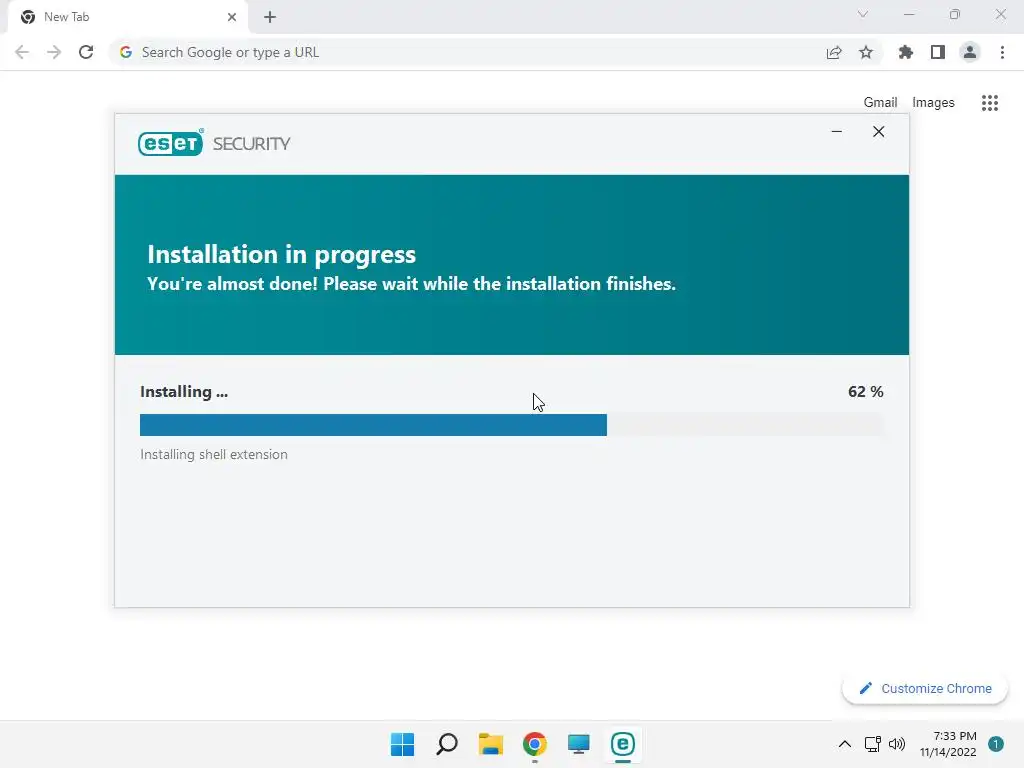Open Gmail link
Screen dimensions: 1024x768
(880, 103)
